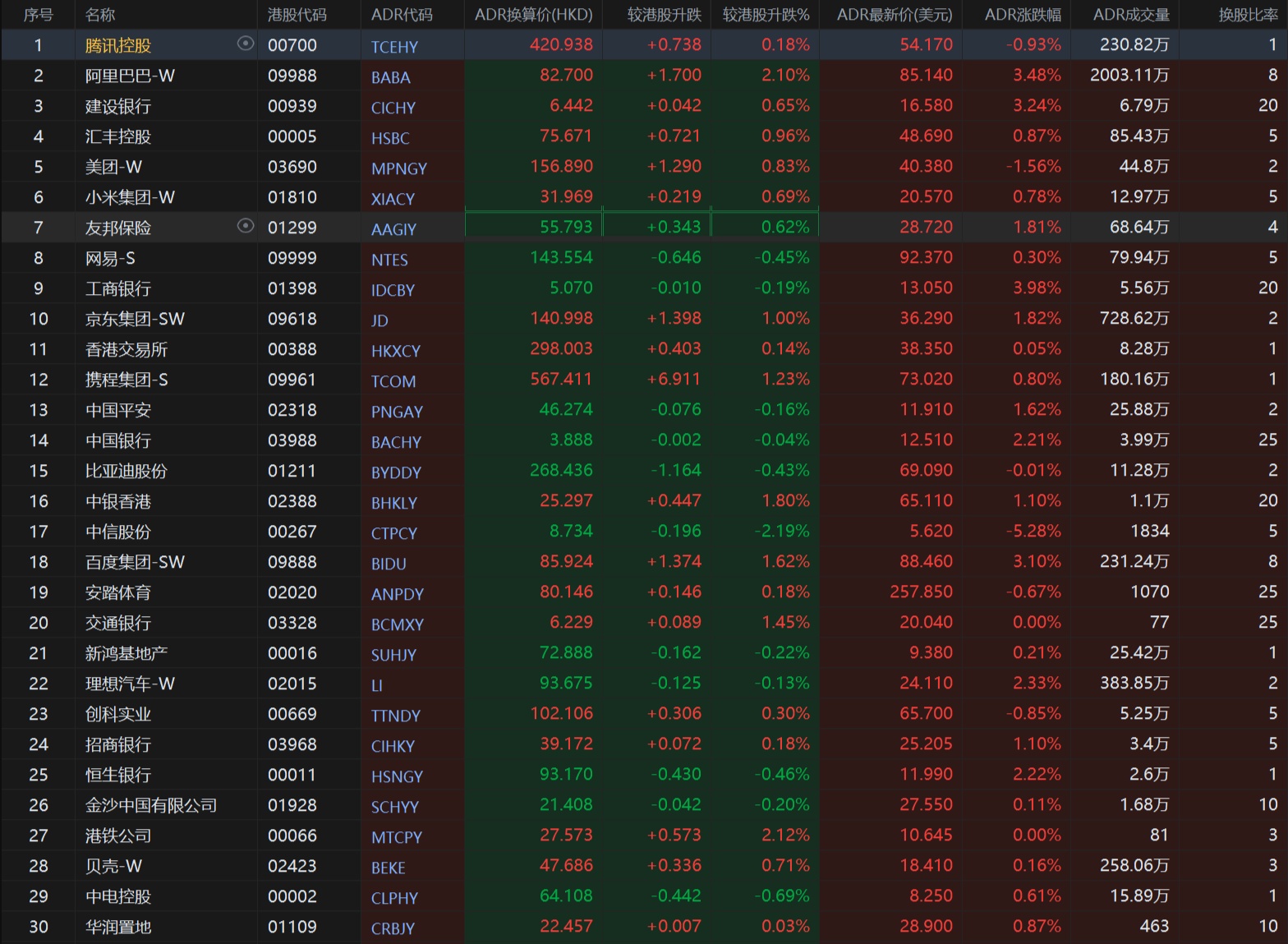Image resolution: width=1288 pixels, height=944 pixels.
Task: Select the 比亚迪股份 stock entry
Action: [x=126, y=471]
